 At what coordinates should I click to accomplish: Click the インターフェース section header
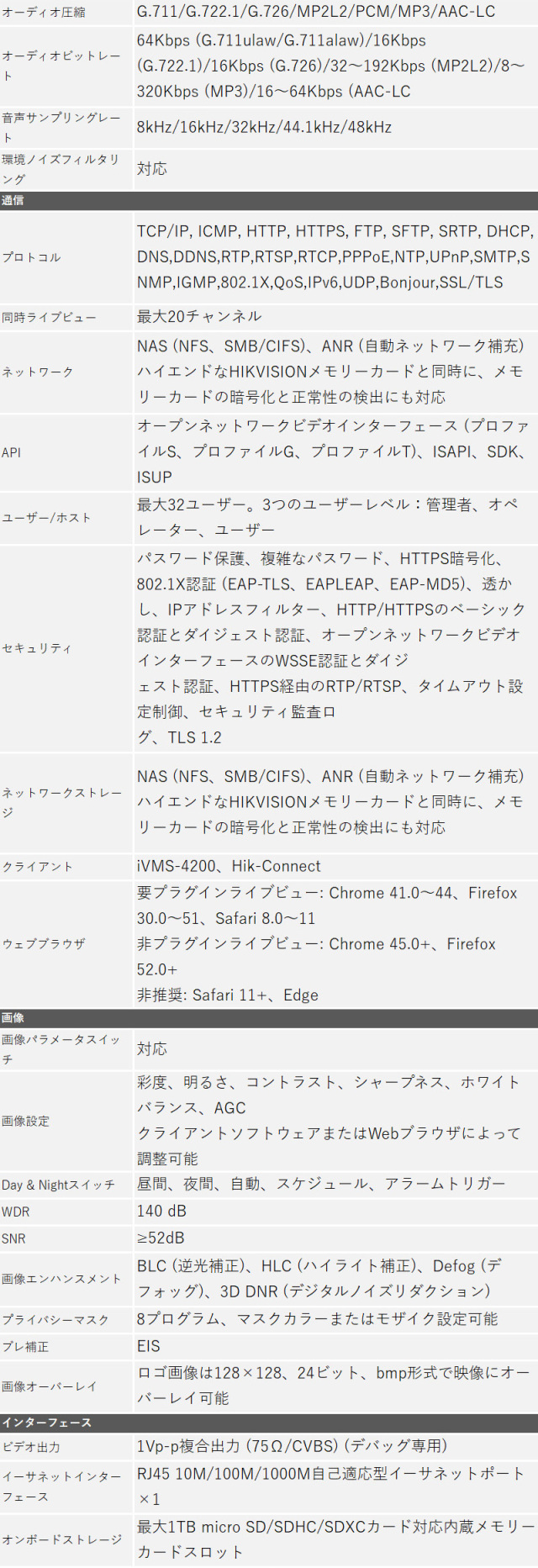pyautogui.click(x=46, y=1423)
